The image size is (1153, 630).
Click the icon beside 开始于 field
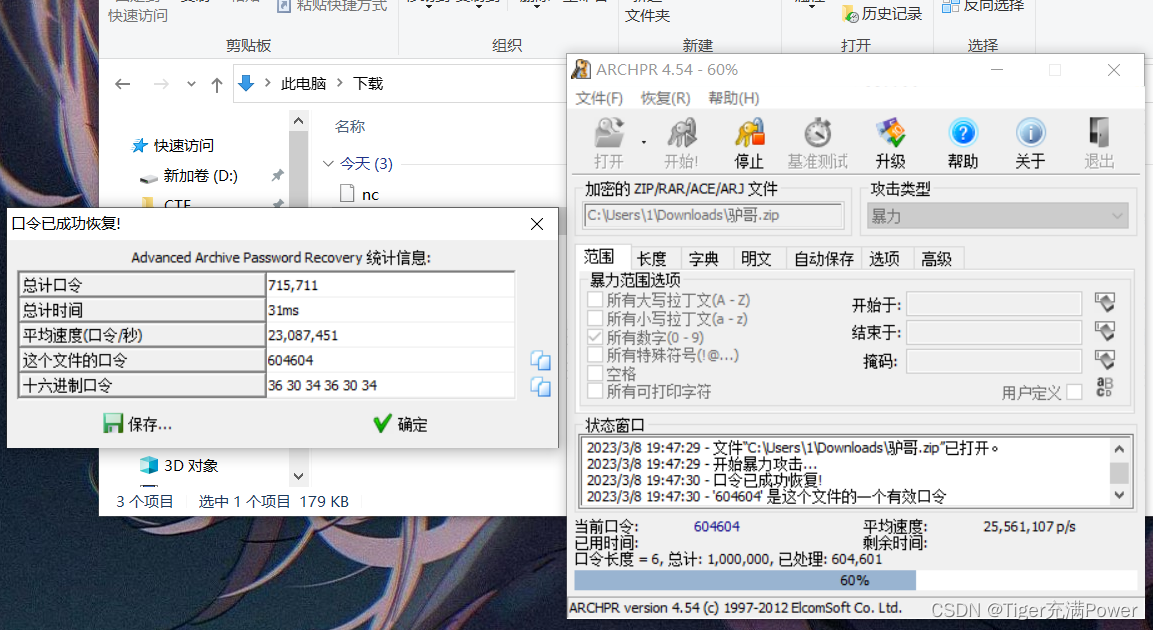[x=1104, y=302]
